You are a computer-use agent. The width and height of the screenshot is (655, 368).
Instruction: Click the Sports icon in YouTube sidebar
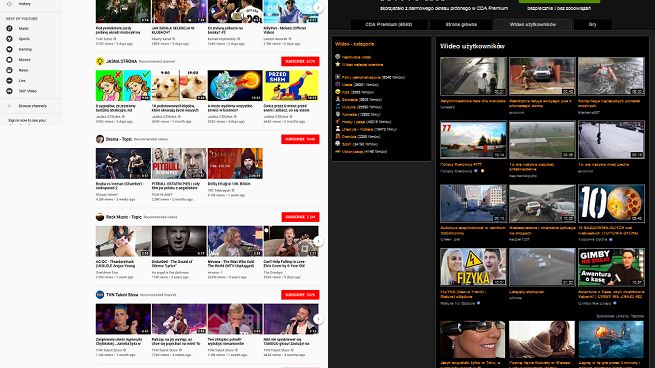(x=9, y=39)
